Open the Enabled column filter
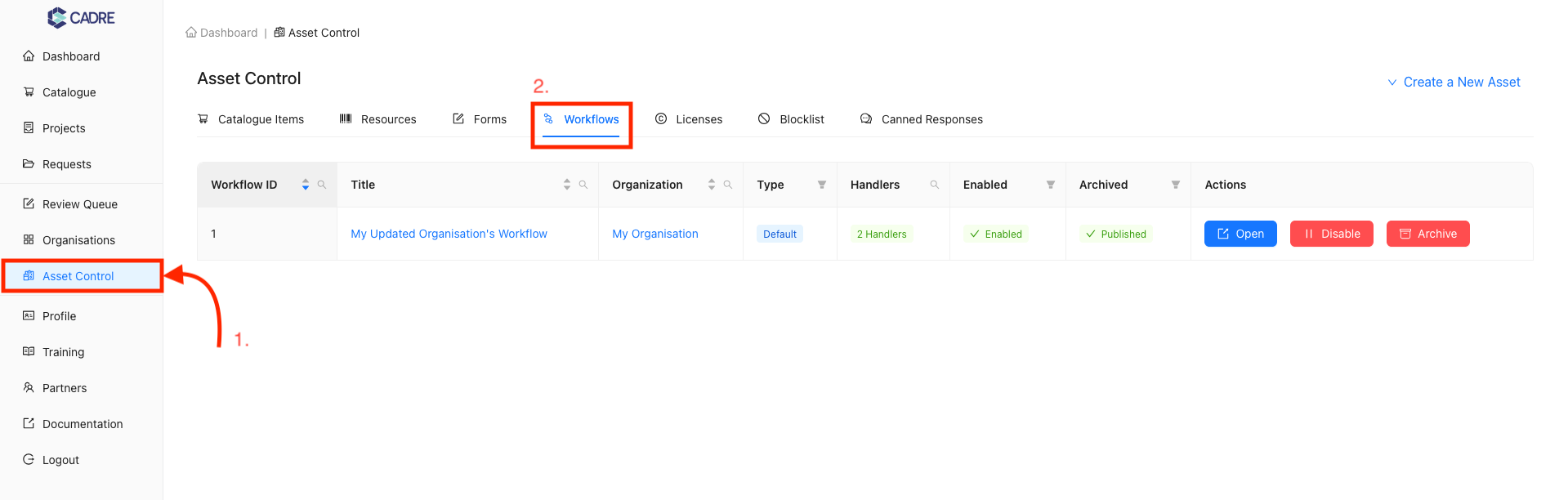This screenshot has width=1568, height=500. tap(1051, 185)
